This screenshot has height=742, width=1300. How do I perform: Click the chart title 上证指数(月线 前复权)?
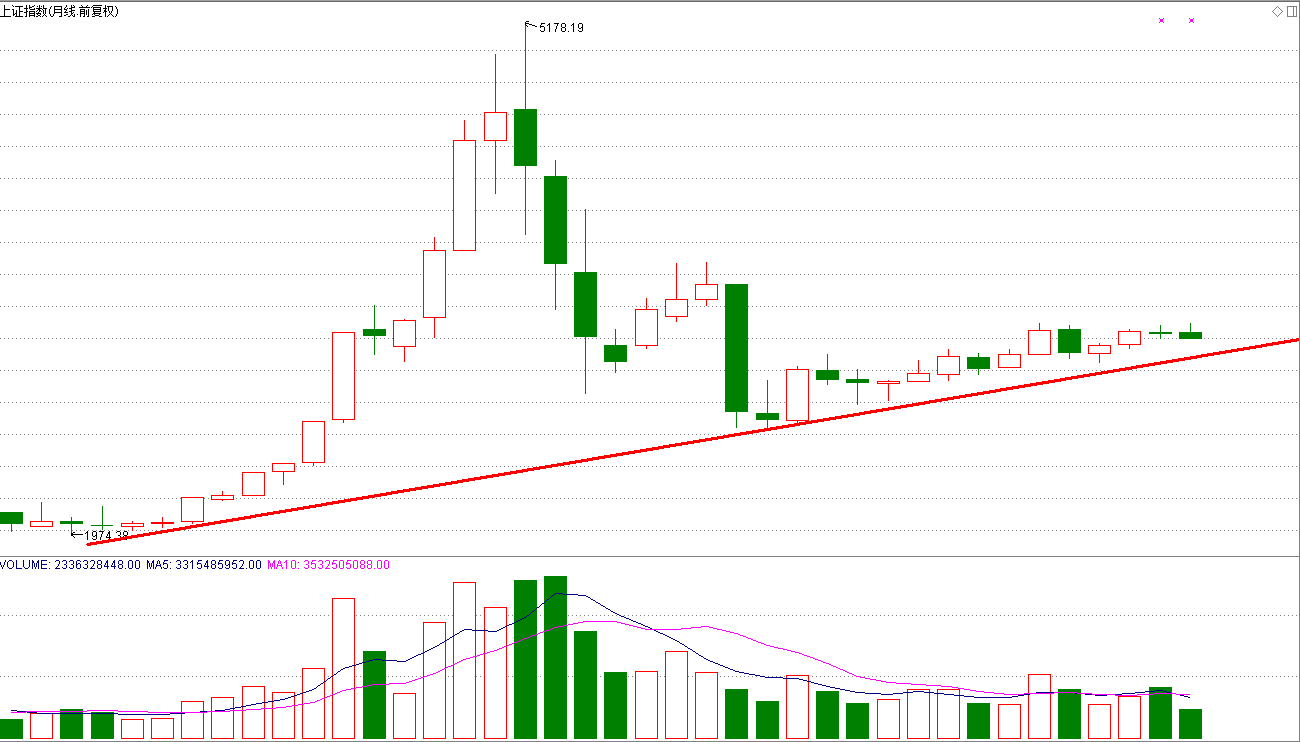tap(59, 11)
